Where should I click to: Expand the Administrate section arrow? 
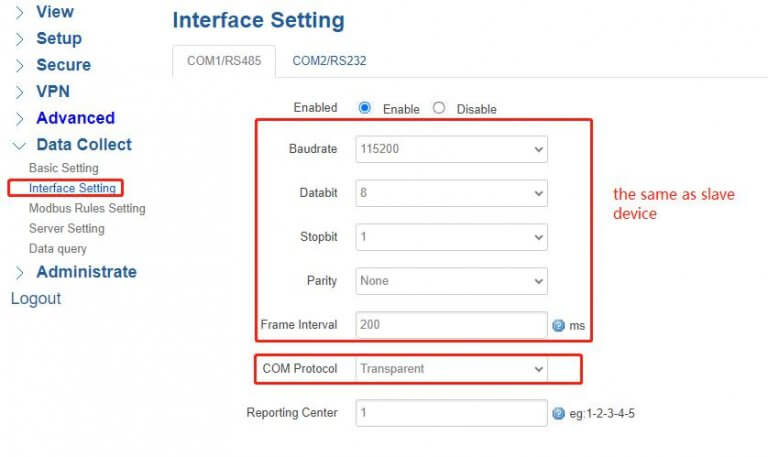[19, 273]
